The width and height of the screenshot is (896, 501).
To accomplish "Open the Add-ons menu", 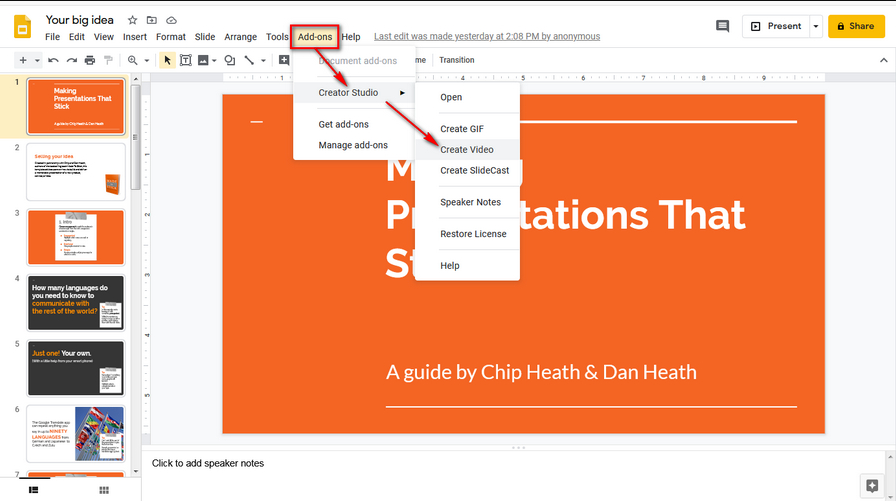I will pyautogui.click(x=315, y=37).
